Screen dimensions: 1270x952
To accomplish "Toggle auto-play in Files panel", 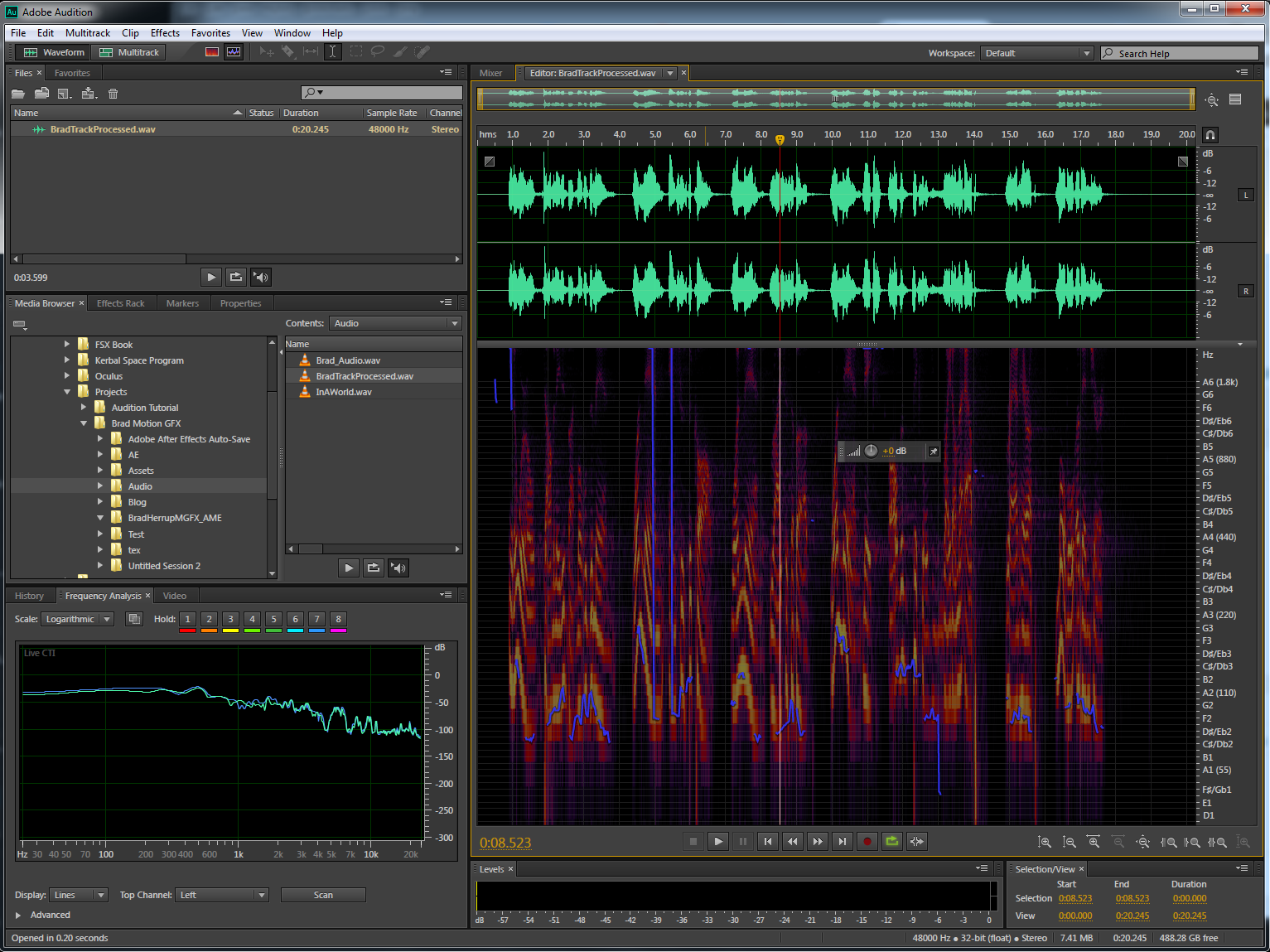I will click(261, 278).
